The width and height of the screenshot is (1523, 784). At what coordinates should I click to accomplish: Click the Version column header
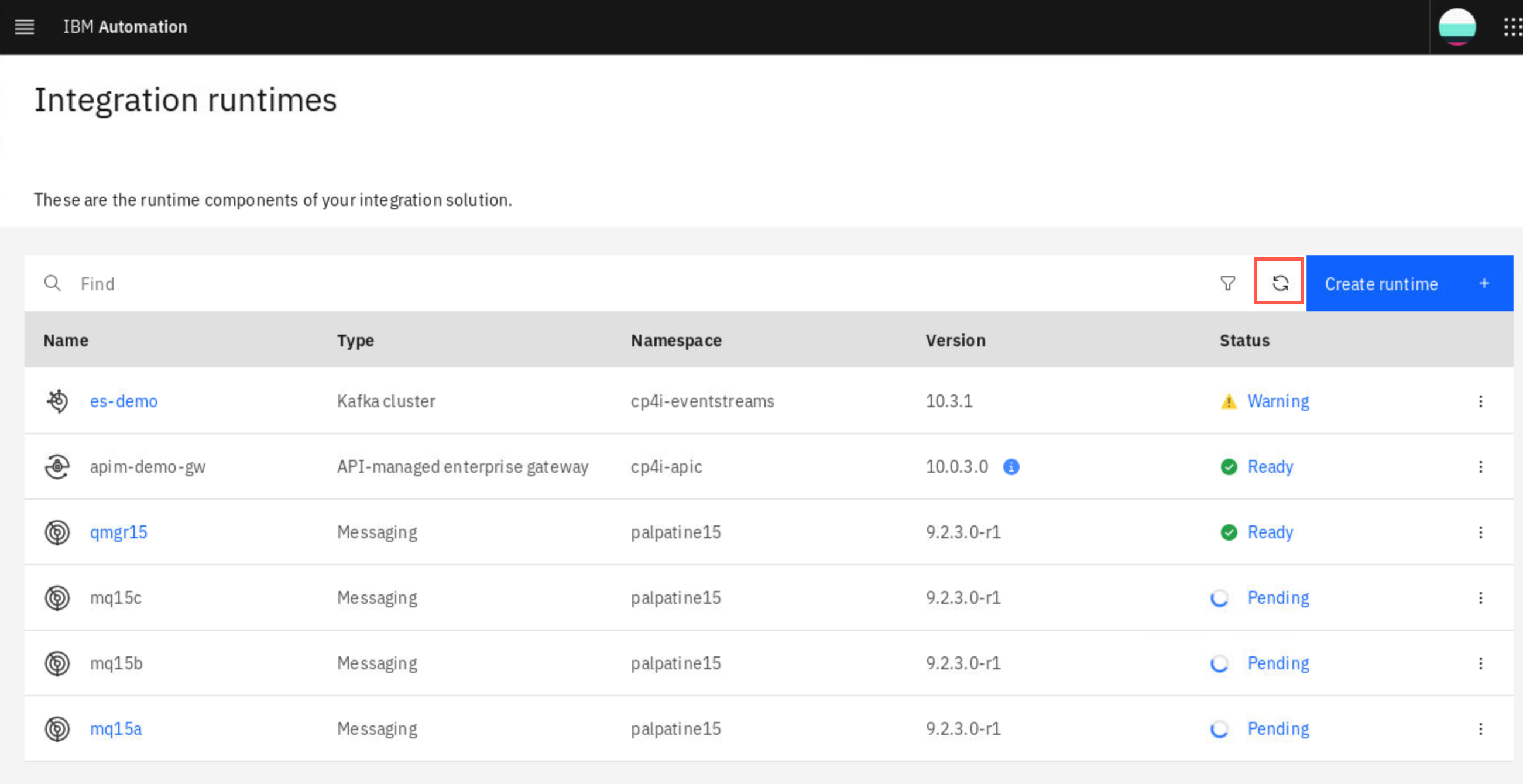click(955, 341)
